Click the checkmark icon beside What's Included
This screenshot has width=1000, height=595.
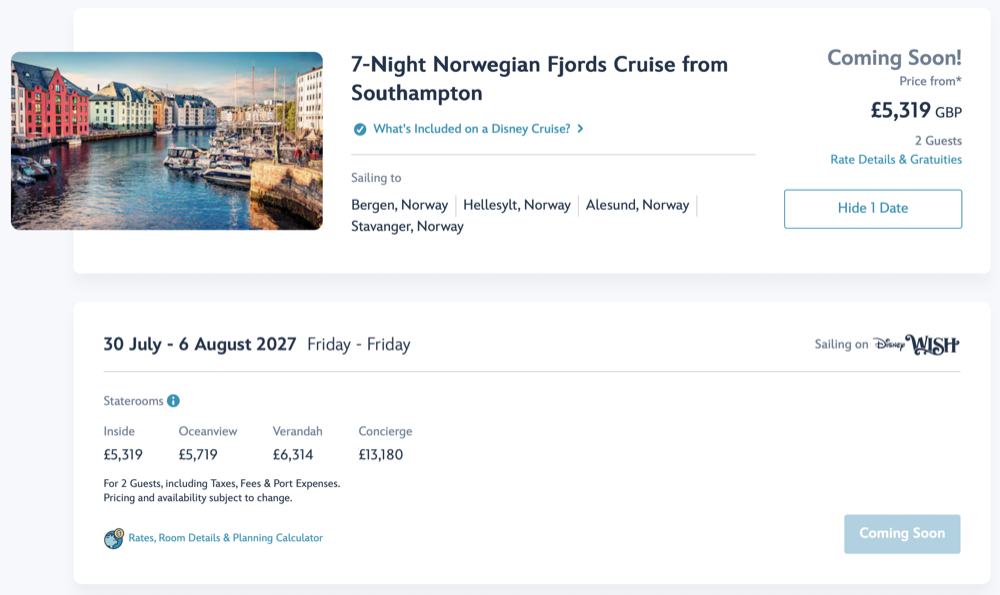[360, 129]
